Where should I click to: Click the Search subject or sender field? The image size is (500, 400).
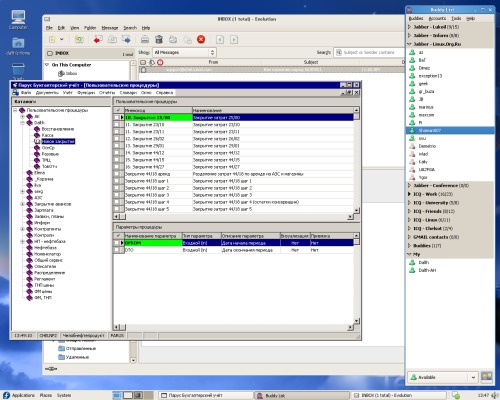coord(369,52)
